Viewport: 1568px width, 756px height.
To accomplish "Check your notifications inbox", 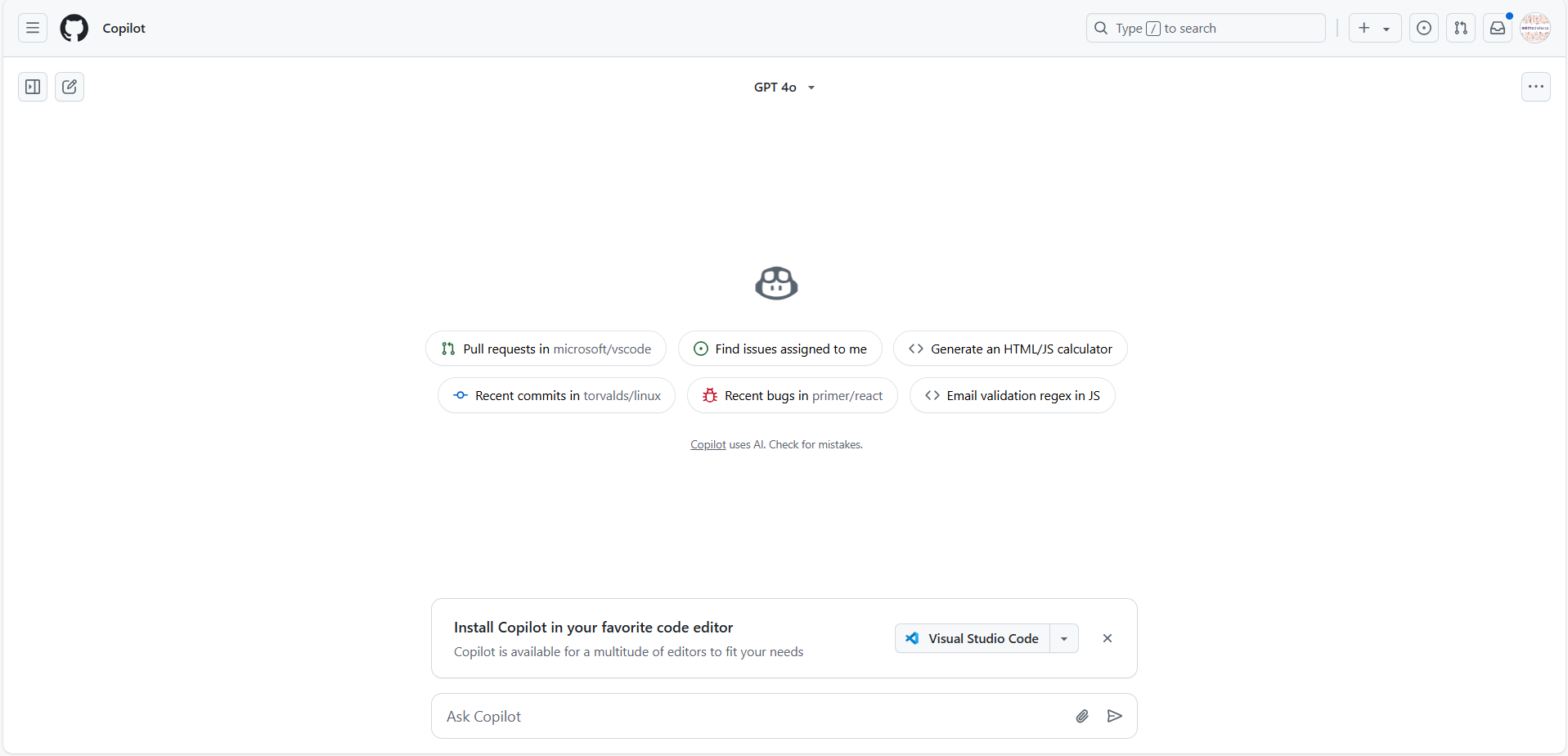I will [x=1497, y=27].
